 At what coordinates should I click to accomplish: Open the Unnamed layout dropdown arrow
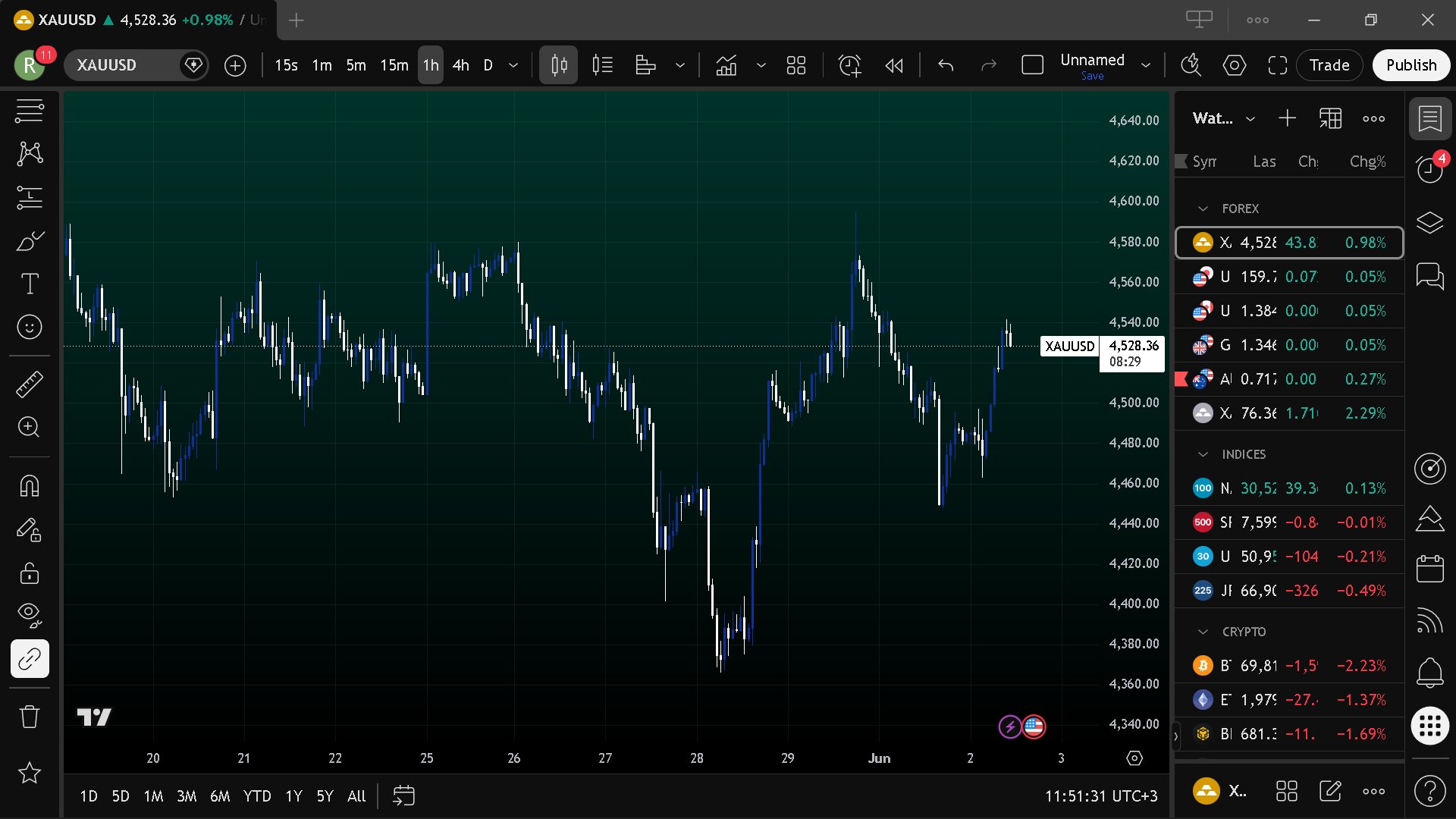[x=1146, y=65]
